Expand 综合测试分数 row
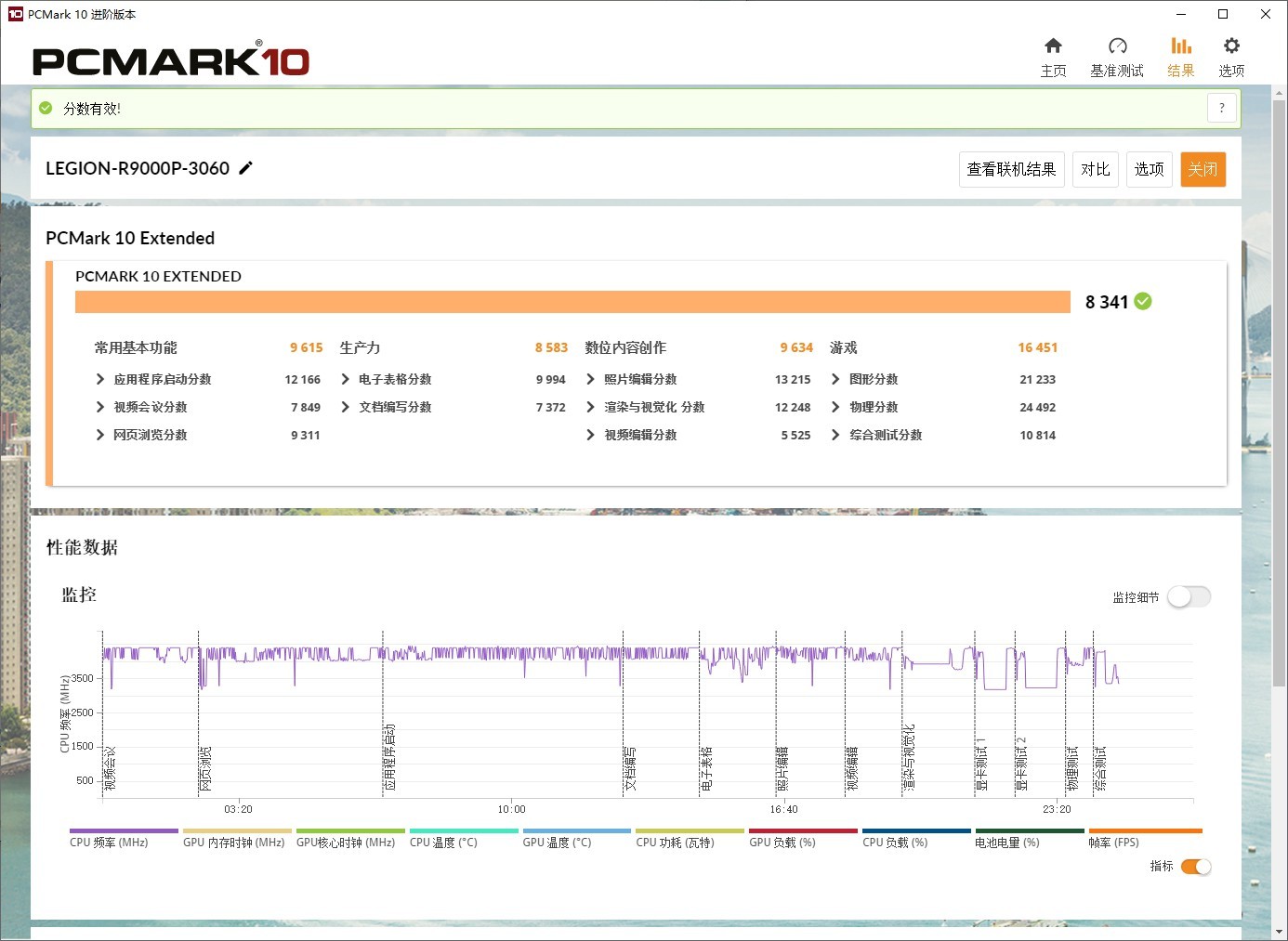The width and height of the screenshot is (1288, 941). tap(836, 435)
